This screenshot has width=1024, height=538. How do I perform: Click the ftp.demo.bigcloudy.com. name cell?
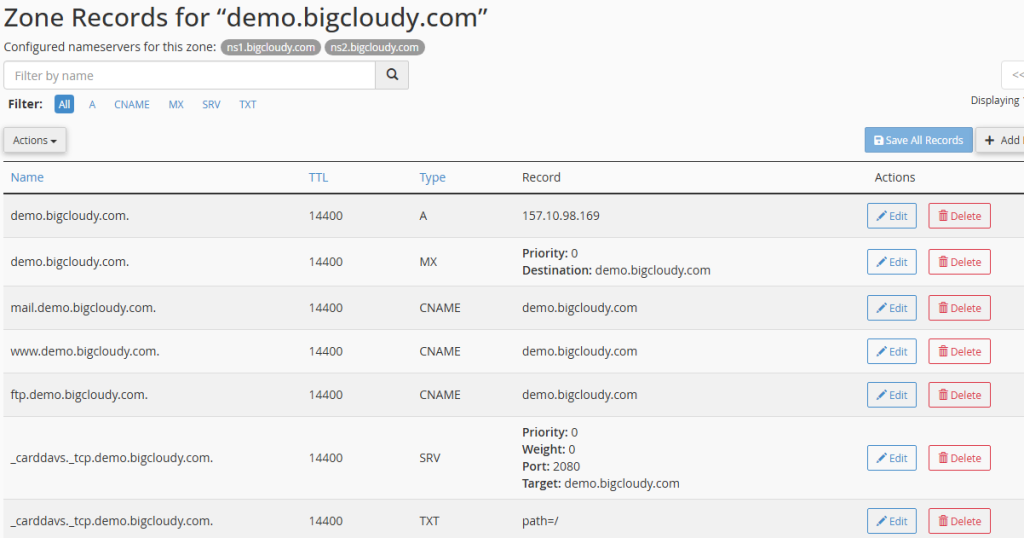coord(79,394)
